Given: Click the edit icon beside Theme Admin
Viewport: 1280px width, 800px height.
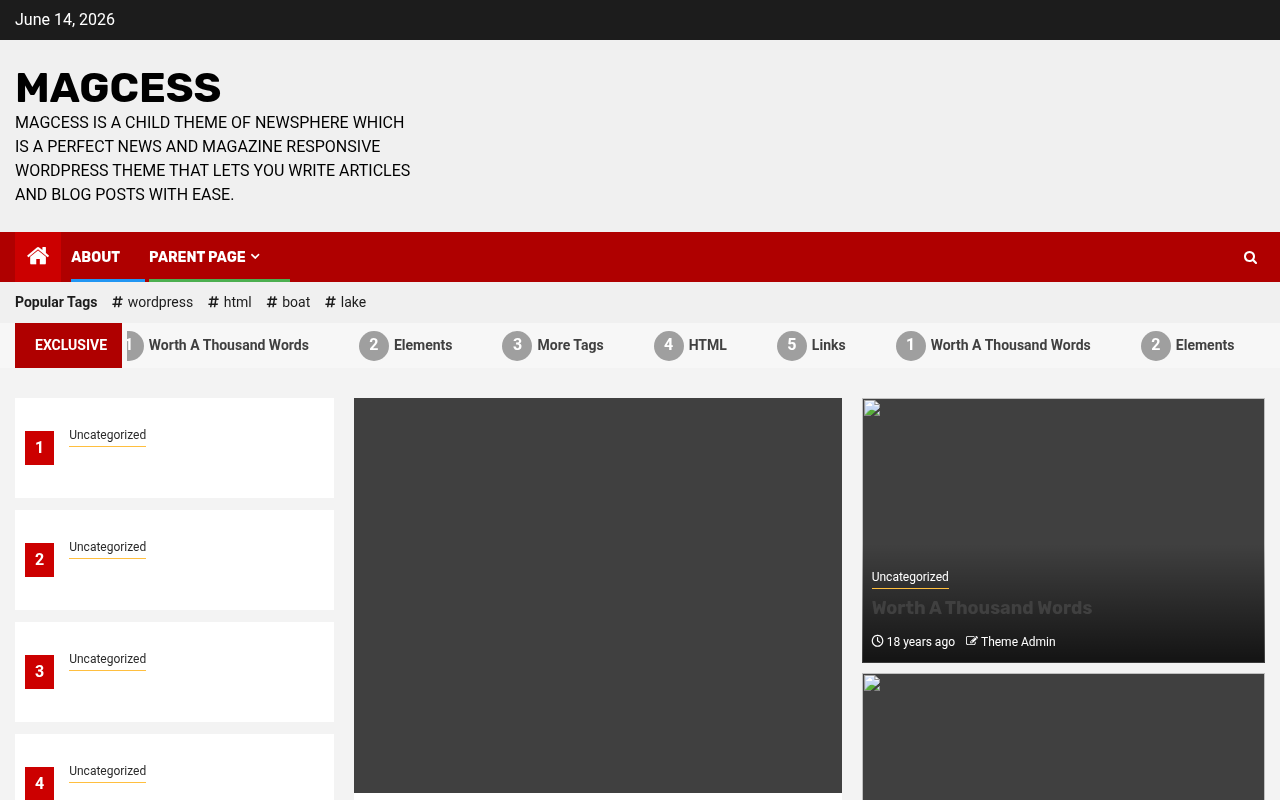Looking at the screenshot, I should point(972,642).
